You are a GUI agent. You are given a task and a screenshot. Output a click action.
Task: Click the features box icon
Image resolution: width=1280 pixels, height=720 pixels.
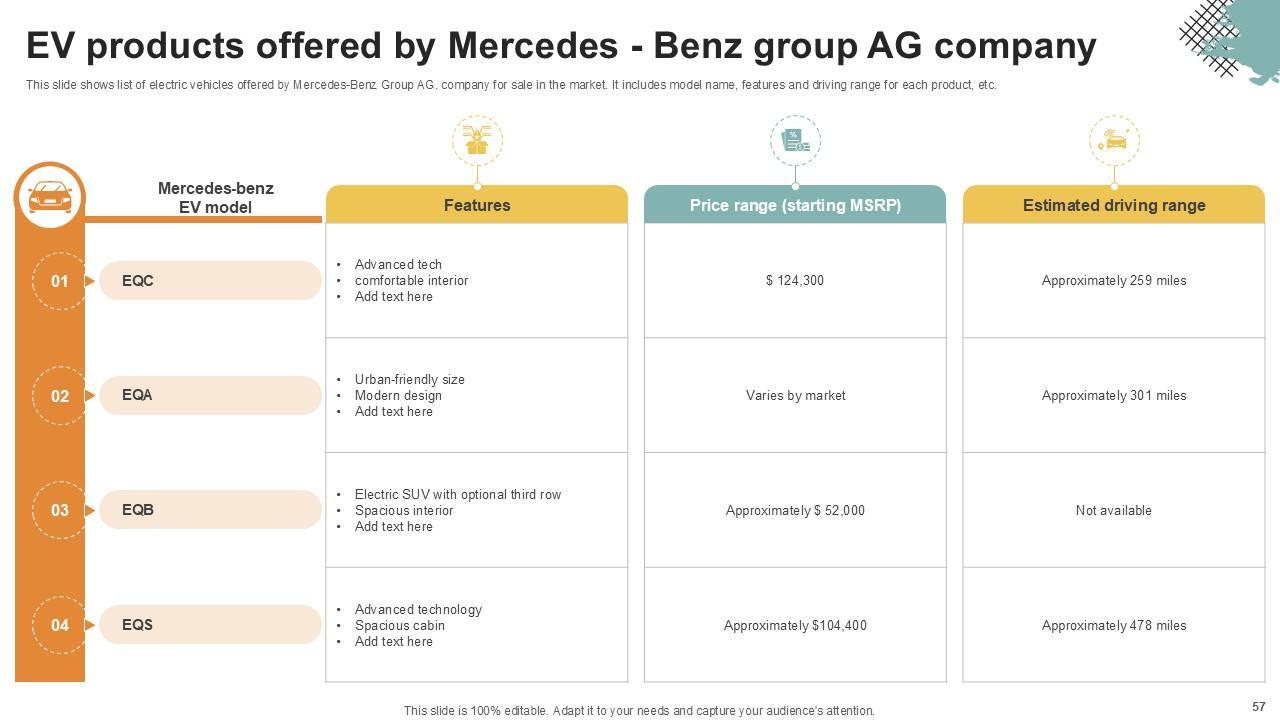477,141
